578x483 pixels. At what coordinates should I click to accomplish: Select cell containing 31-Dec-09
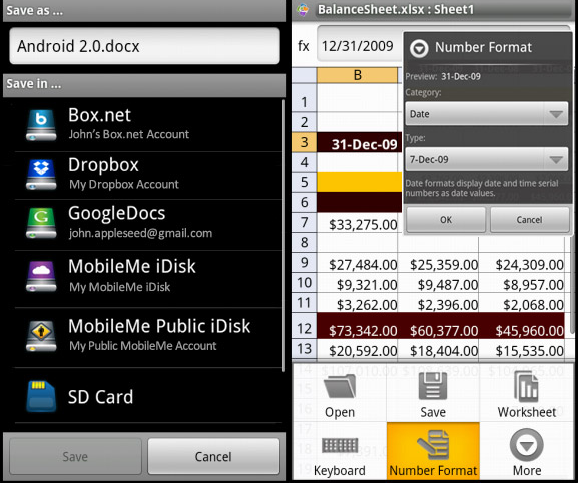coord(359,142)
